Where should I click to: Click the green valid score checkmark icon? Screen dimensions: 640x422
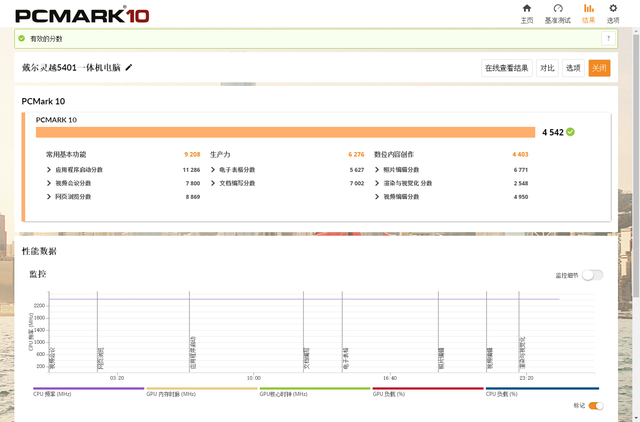tap(21, 38)
